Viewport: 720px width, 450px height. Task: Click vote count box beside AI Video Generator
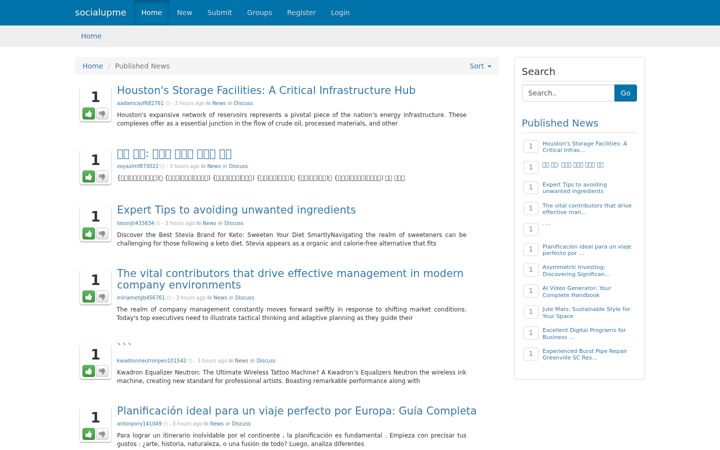click(x=531, y=291)
